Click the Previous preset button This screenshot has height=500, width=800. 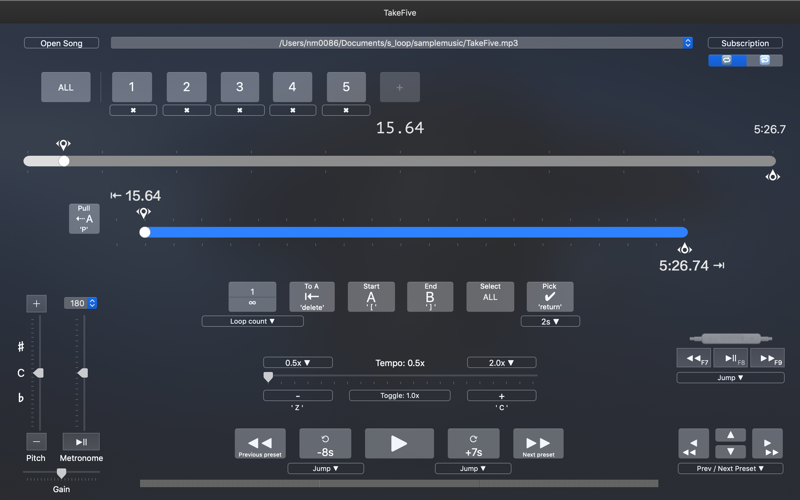(x=260, y=443)
